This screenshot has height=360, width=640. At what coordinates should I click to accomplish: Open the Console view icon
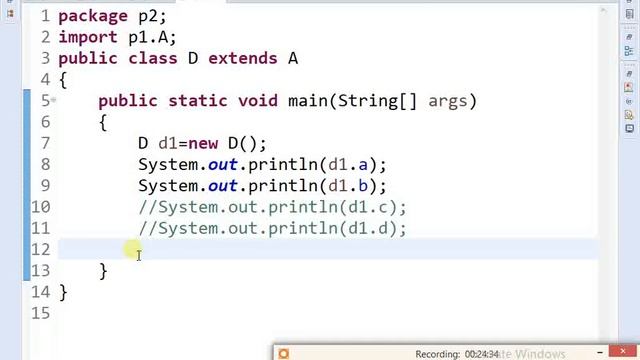point(629,129)
